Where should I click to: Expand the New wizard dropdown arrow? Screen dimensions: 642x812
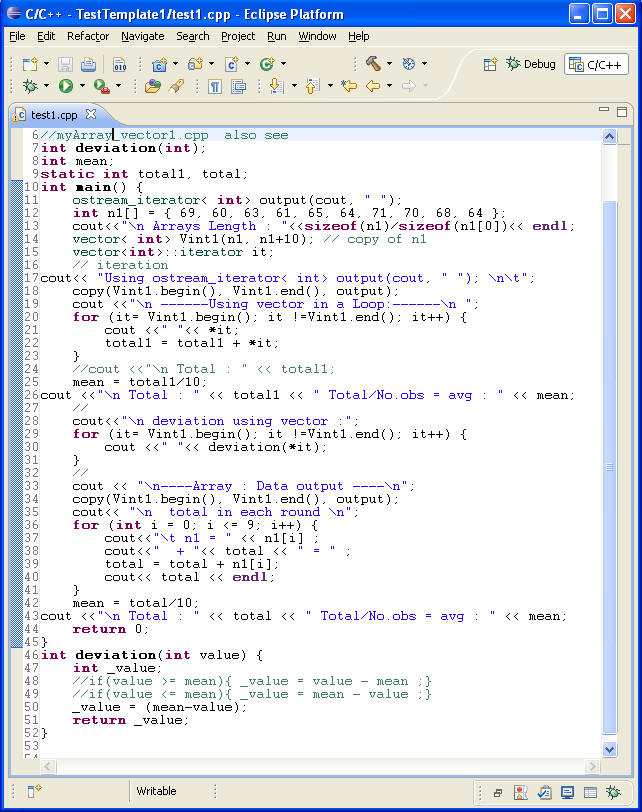tap(46, 64)
